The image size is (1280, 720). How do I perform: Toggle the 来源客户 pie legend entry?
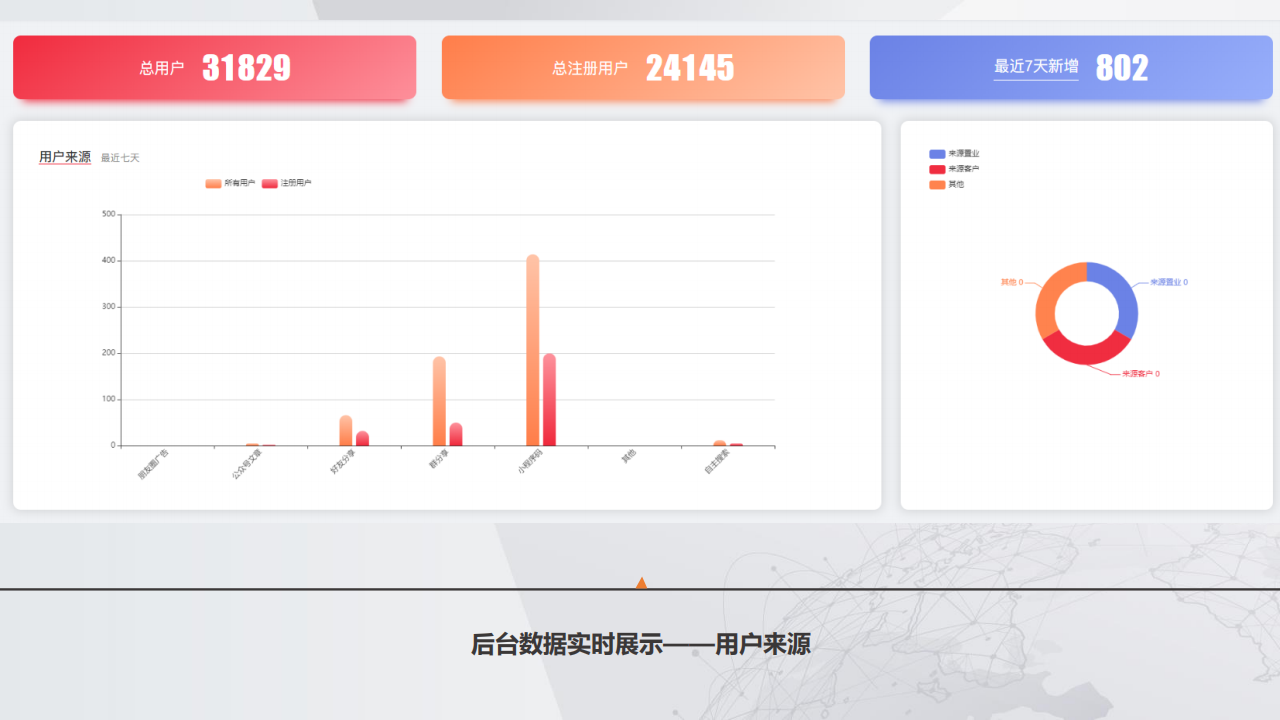pos(954,169)
